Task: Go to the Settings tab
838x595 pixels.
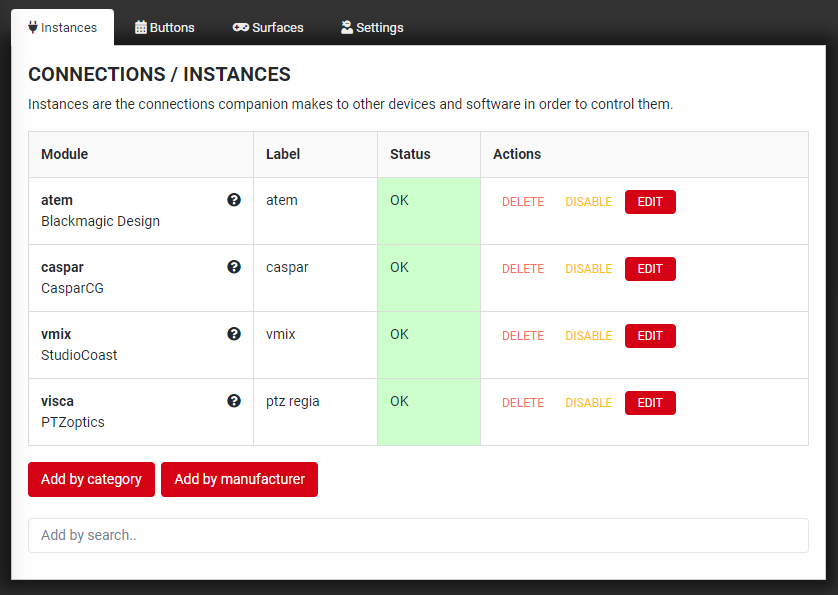Action: click(x=372, y=27)
